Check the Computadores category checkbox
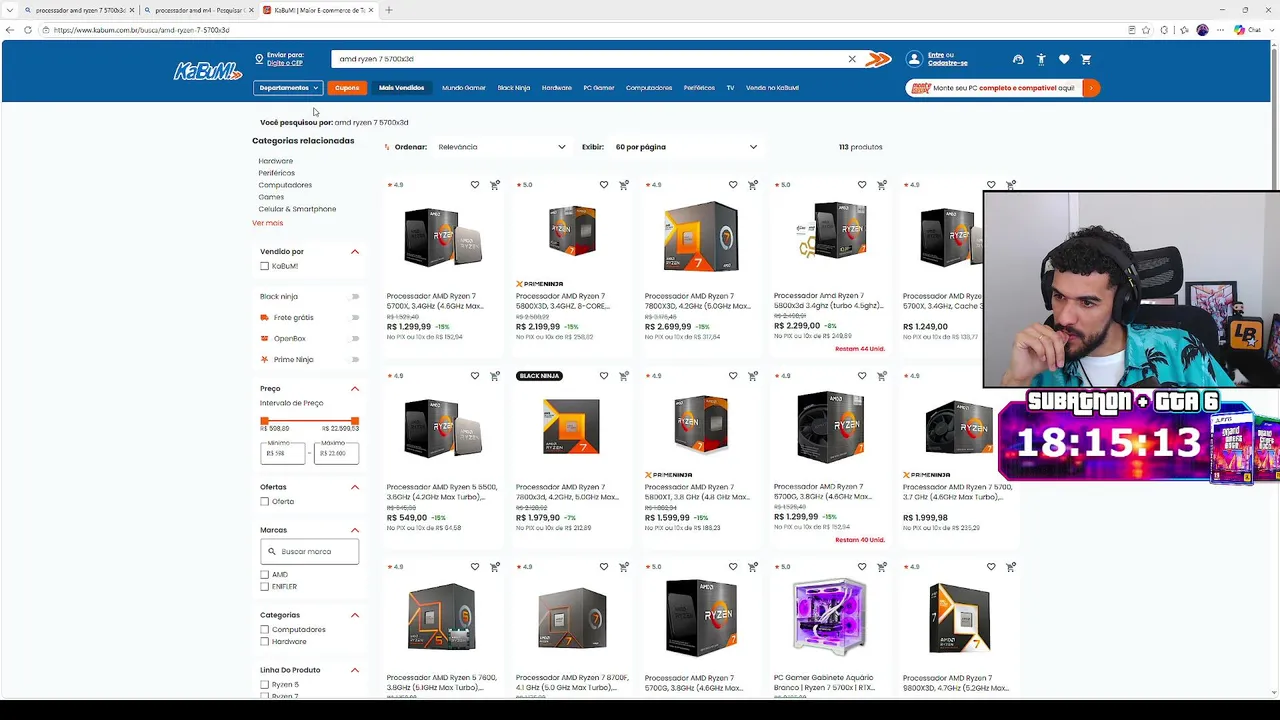The height and width of the screenshot is (720, 1280). [x=264, y=630]
